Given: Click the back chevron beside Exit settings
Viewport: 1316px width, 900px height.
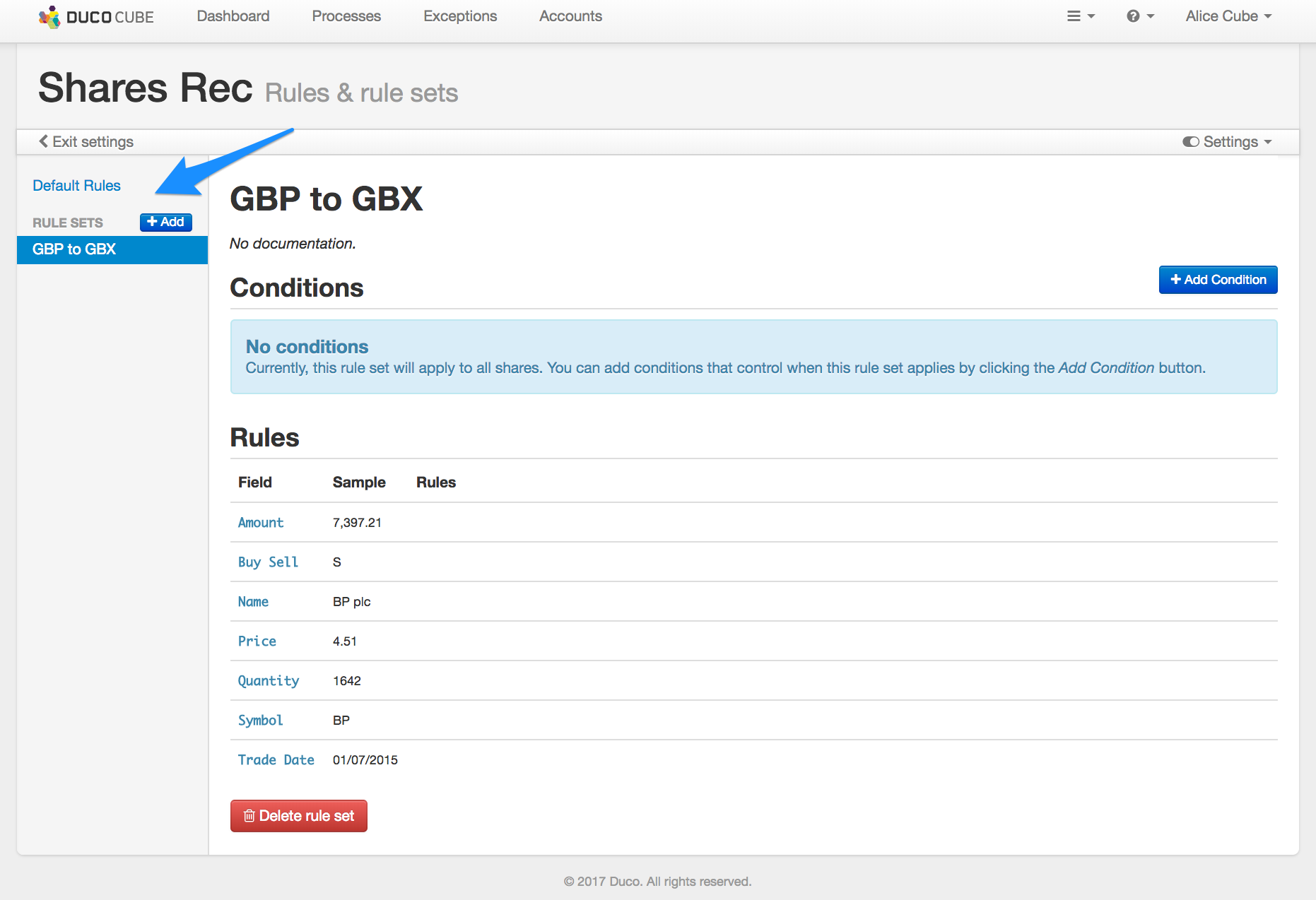Looking at the screenshot, I should pyautogui.click(x=44, y=141).
